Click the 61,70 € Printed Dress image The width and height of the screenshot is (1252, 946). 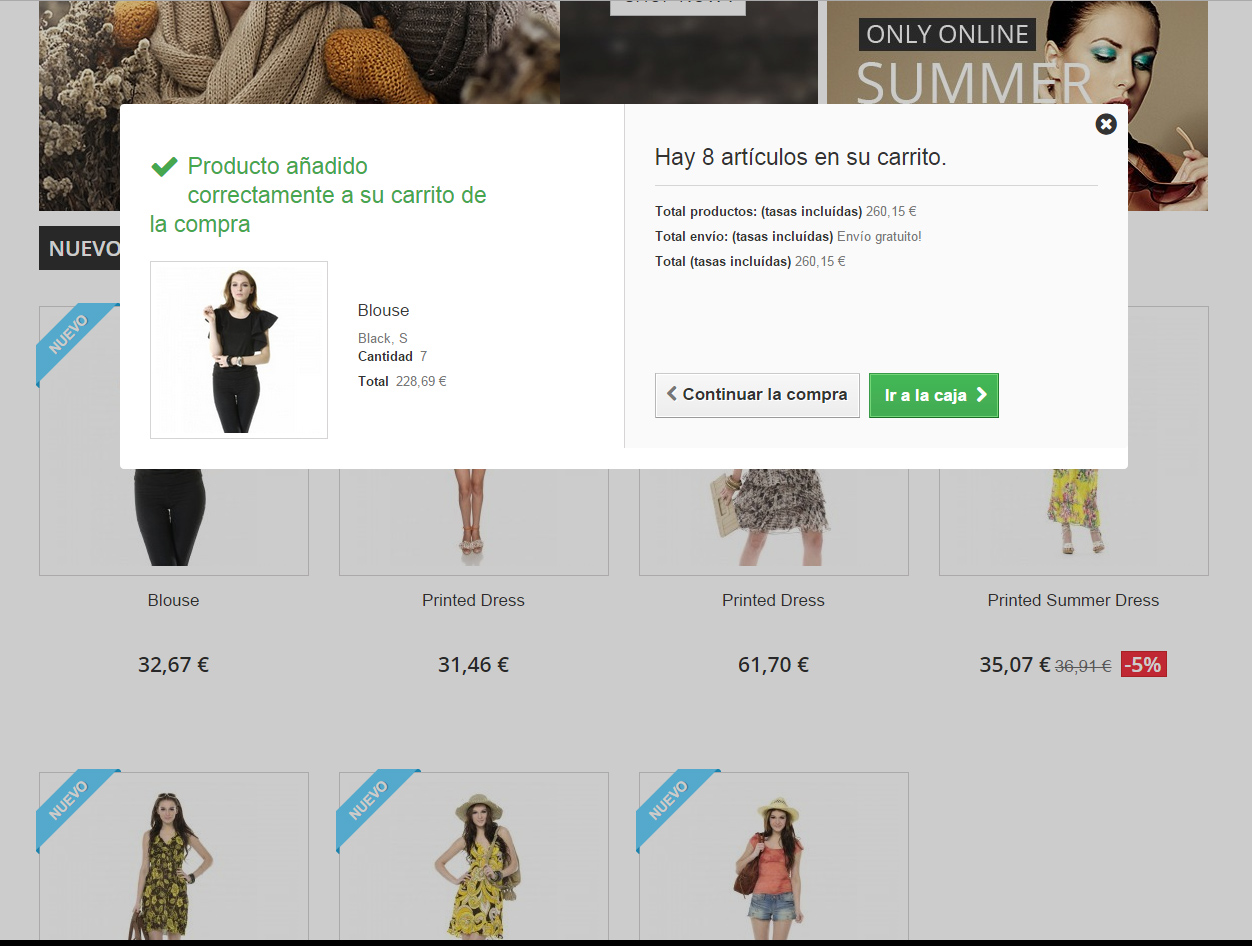[773, 522]
